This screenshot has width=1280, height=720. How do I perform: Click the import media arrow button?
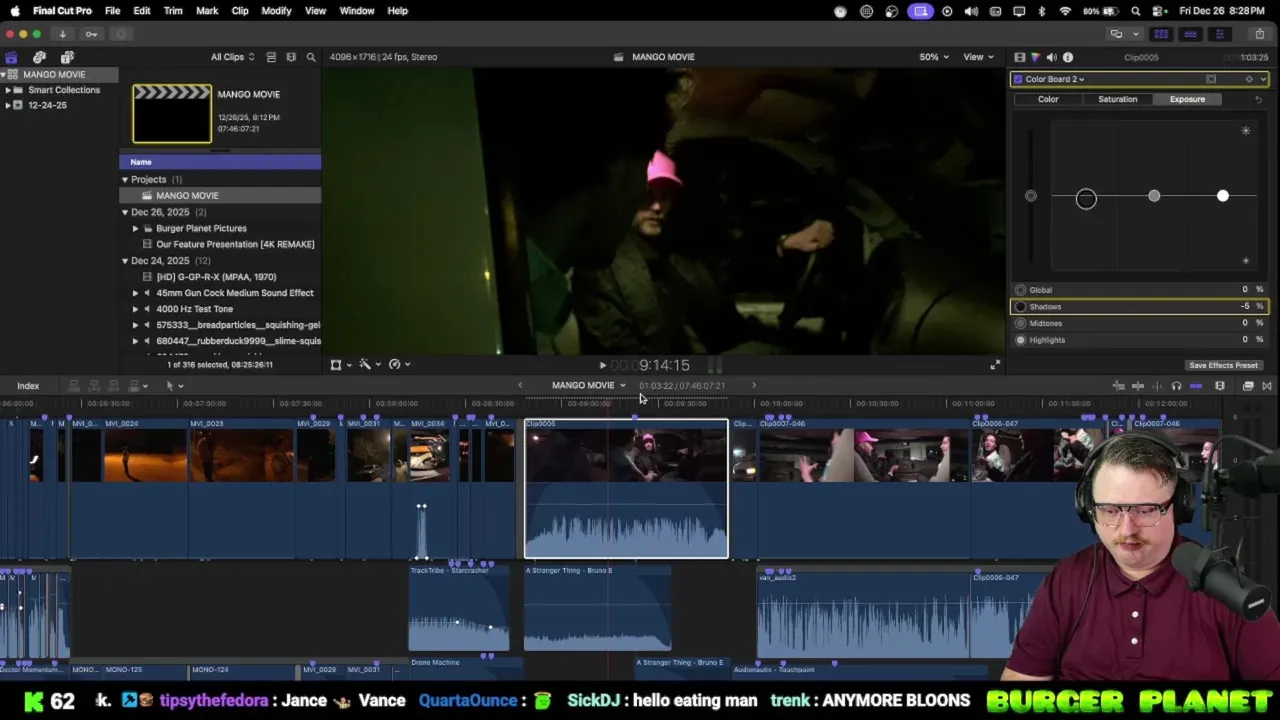pyautogui.click(x=62, y=34)
